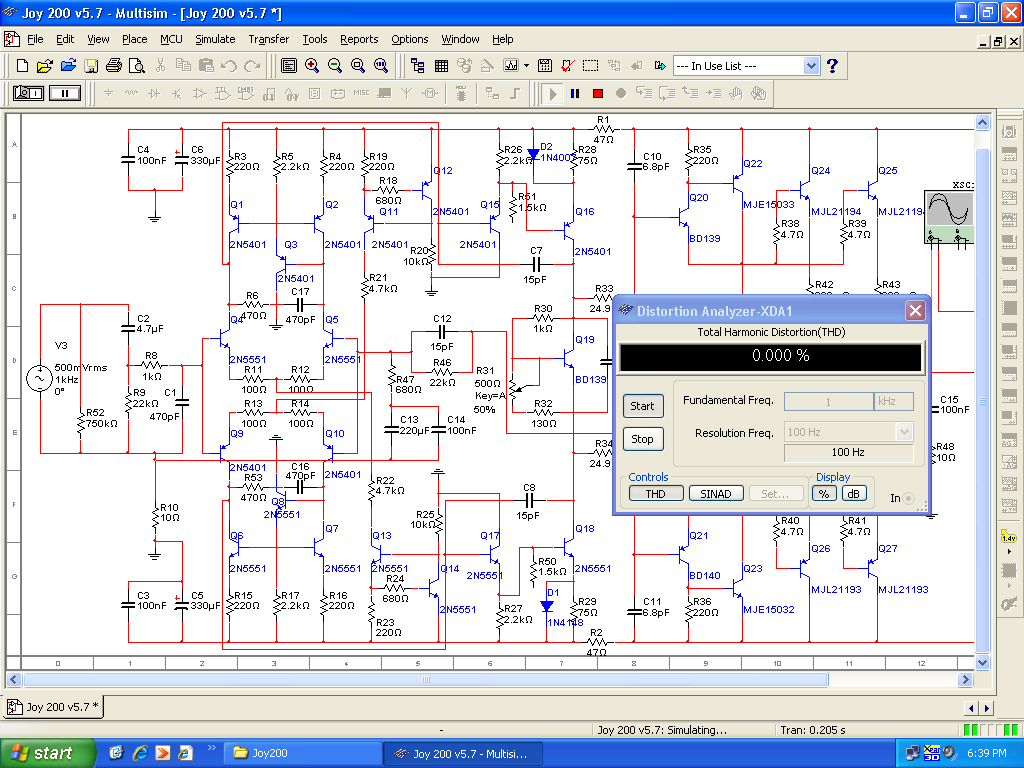Stop the simulation with red square

[x=598, y=94]
